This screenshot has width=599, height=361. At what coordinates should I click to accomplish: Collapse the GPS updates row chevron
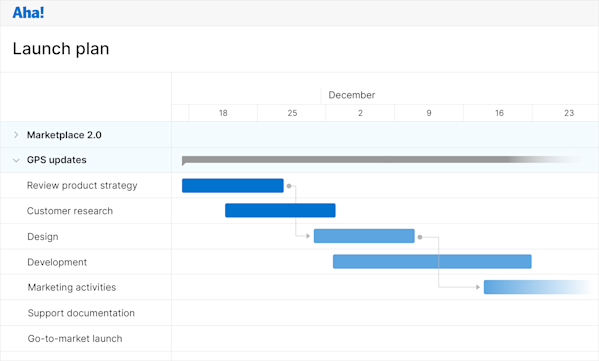pyautogui.click(x=16, y=160)
